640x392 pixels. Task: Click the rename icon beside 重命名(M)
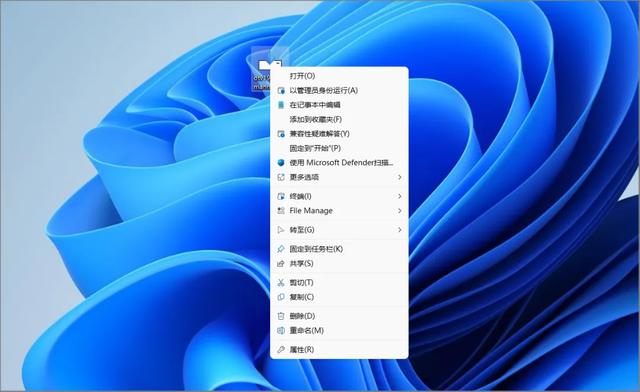(281, 330)
